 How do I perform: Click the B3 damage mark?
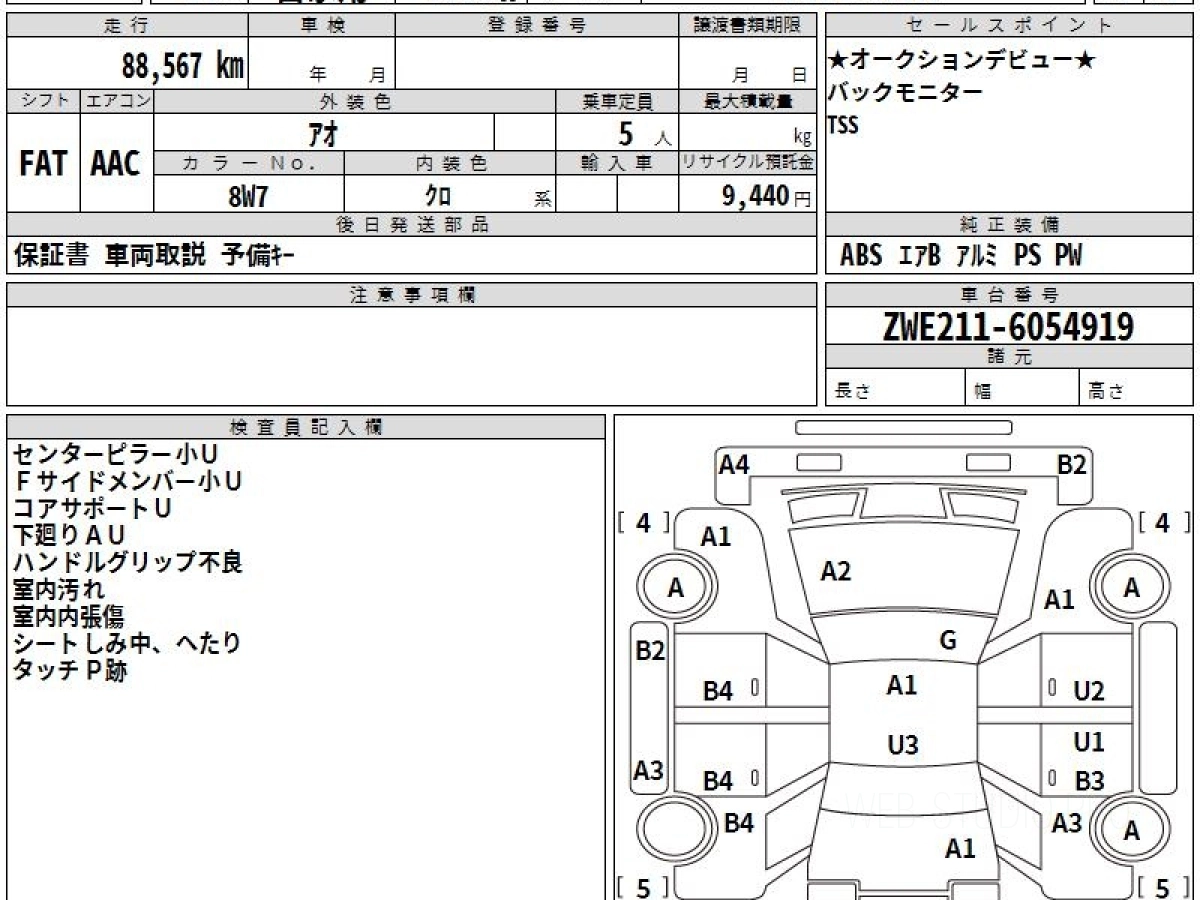click(x=1090, y=781)
